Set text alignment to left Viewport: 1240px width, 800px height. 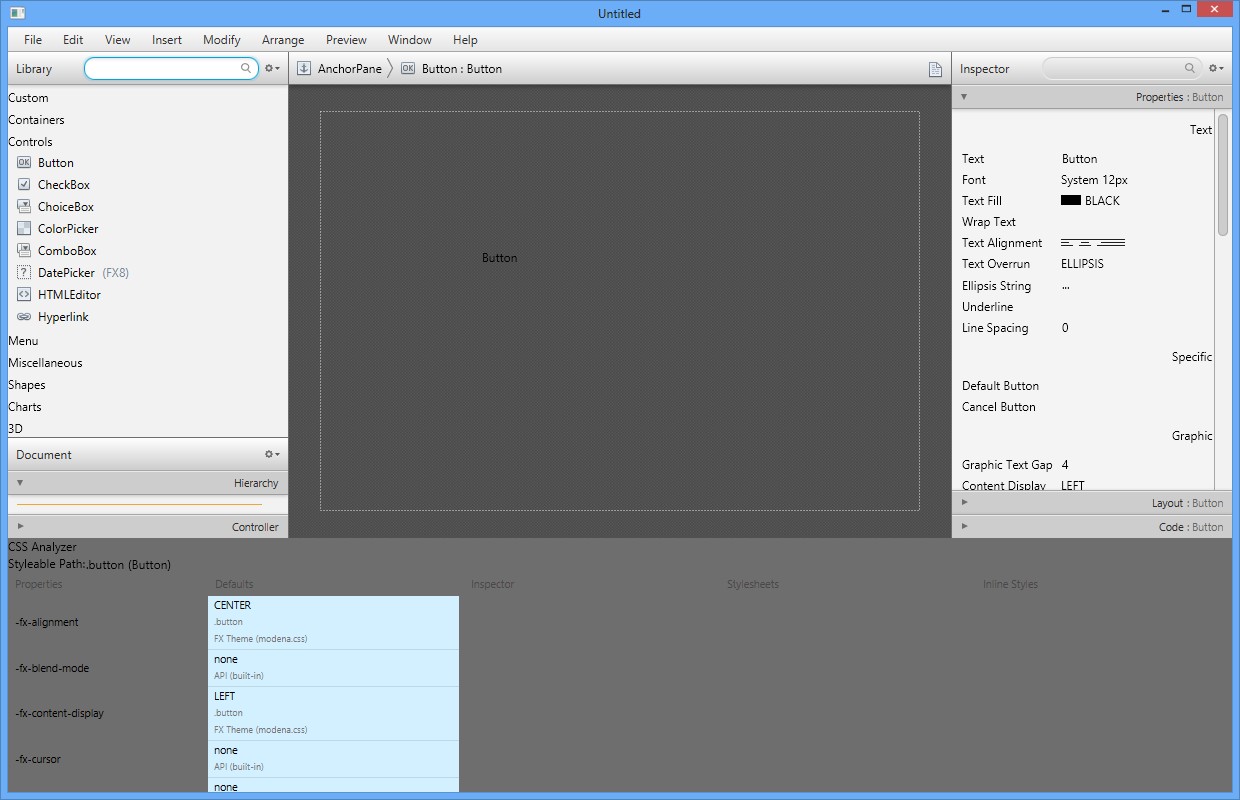point(1067,243)
